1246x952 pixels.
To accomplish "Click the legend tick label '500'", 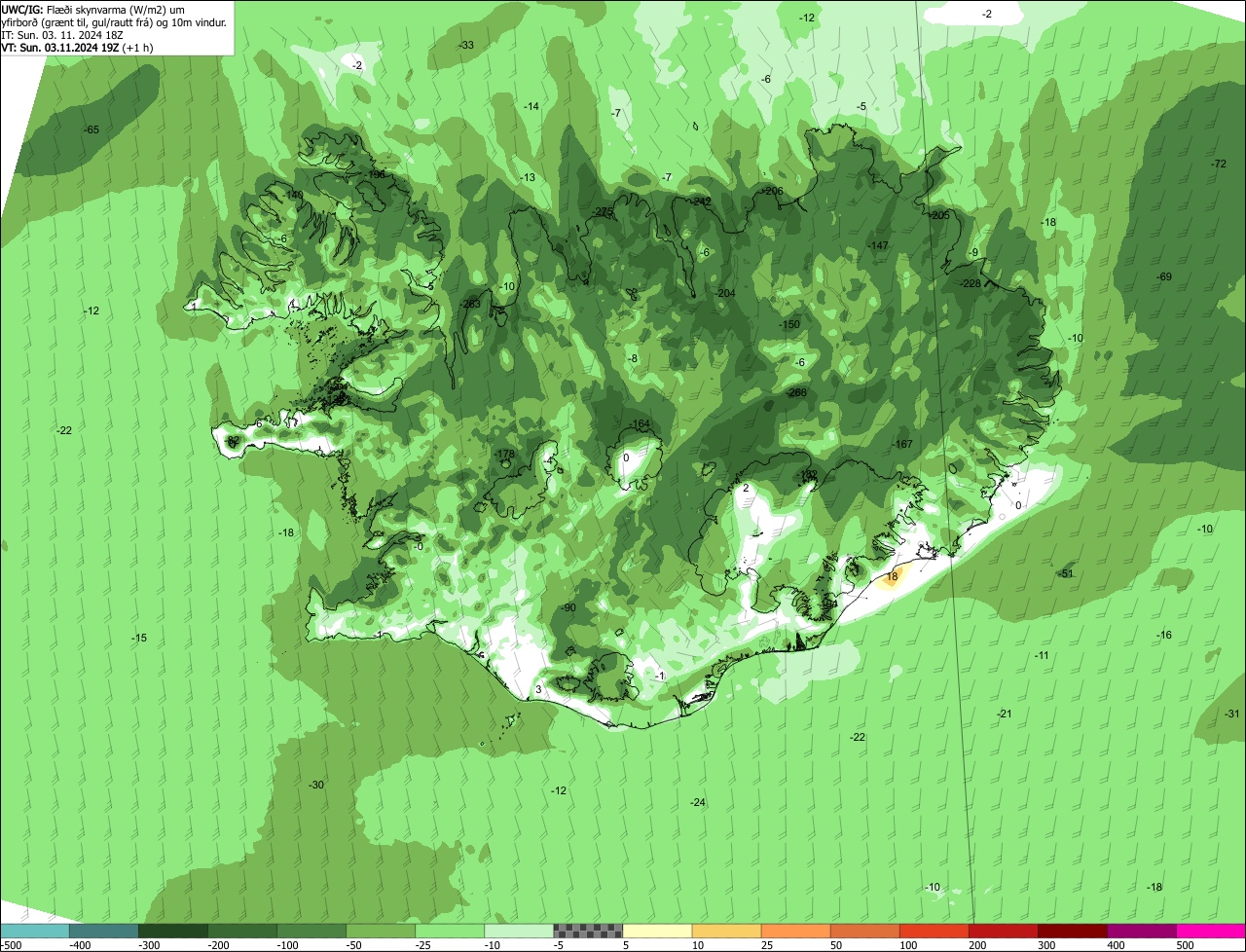I will (1185, 945).
